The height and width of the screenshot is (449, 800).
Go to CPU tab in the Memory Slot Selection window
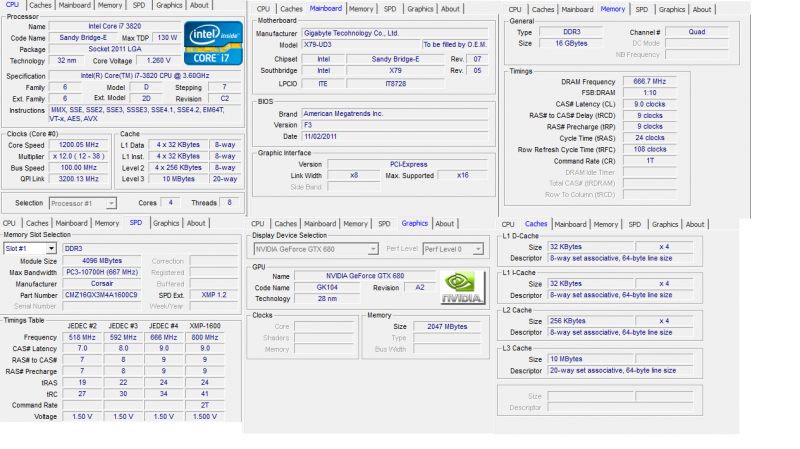click(x=9, y=223)
